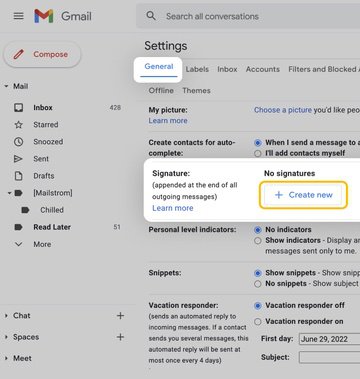The height and width of the screenshot is (379, 360).
Task: Click Learn more under Signature
Action: pyautogui.click(x=173, y=208)
